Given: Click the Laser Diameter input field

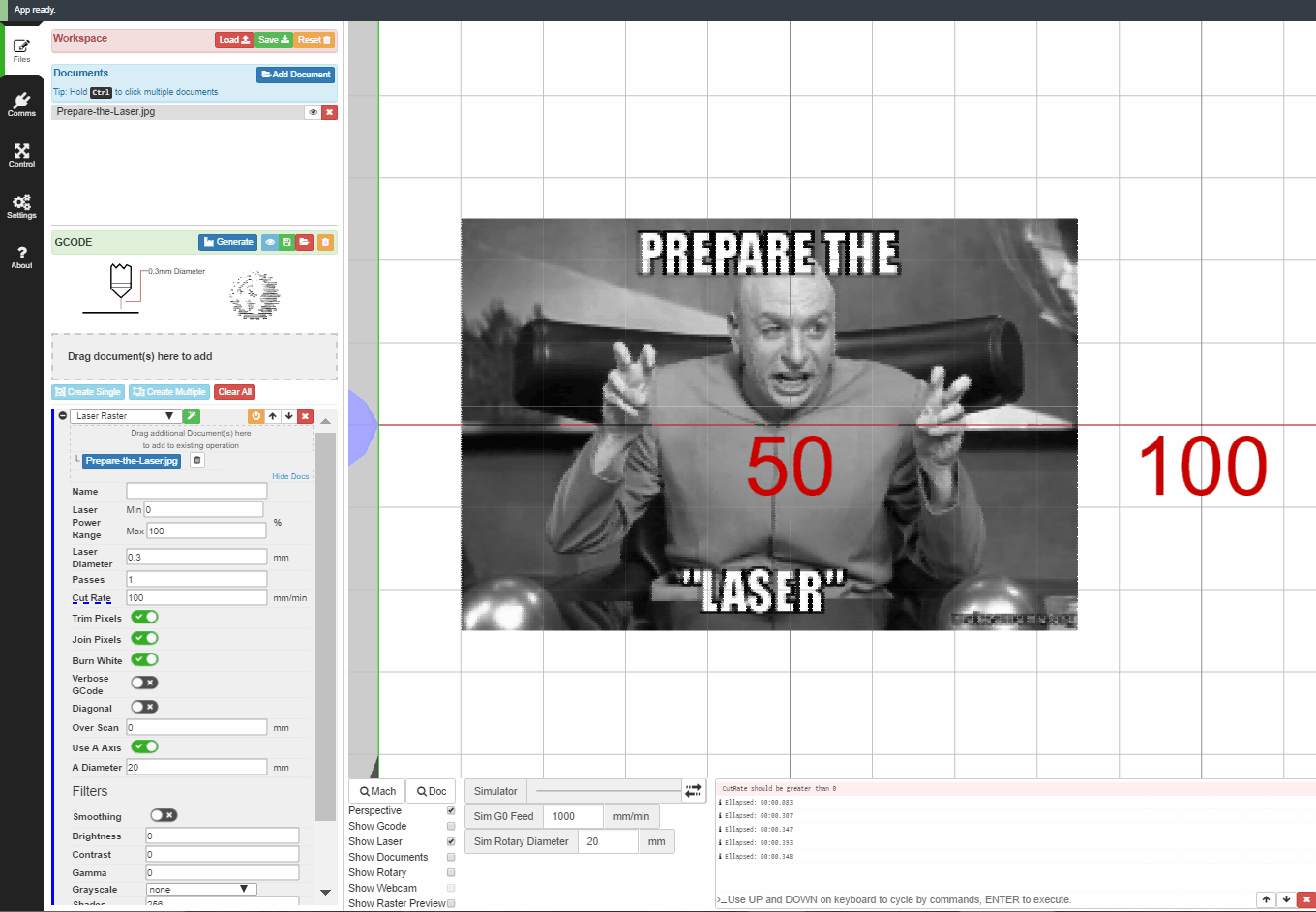Looking at the screenshot, I should [196, 557].
